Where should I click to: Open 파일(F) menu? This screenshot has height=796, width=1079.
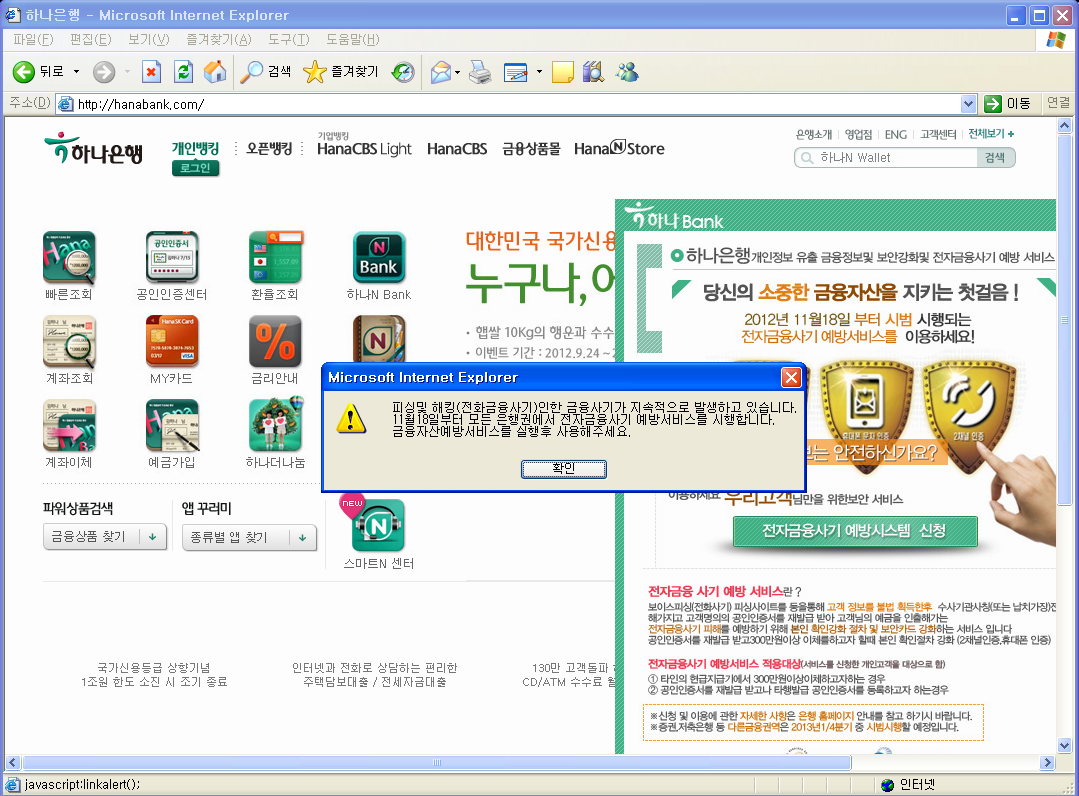(32, 39)
